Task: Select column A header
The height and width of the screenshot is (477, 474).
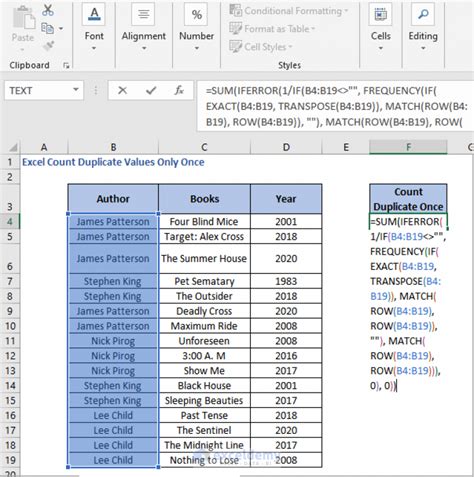Action: click(44, 147)
